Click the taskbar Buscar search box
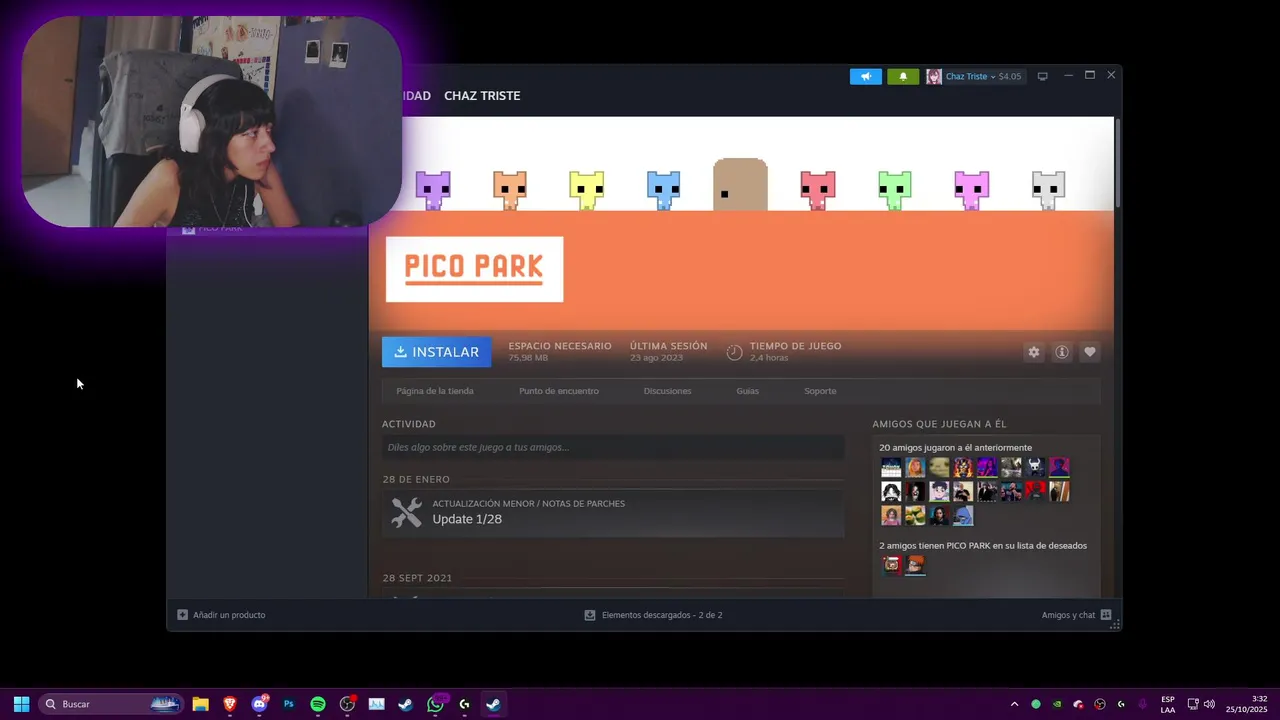Image resolution: width=1280 pixels, height=720 pixels. pos(113,704)
